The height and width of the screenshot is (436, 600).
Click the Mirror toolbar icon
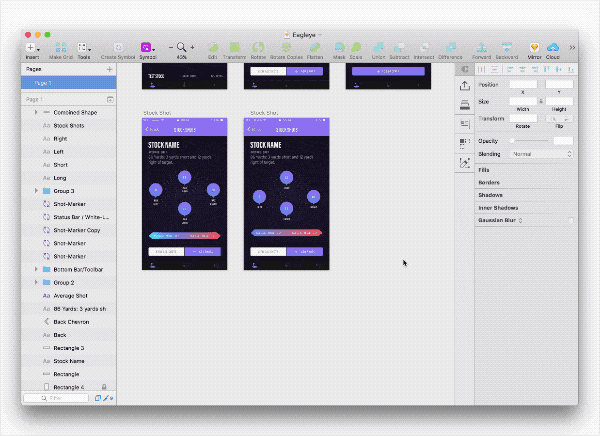coord(533,47)
